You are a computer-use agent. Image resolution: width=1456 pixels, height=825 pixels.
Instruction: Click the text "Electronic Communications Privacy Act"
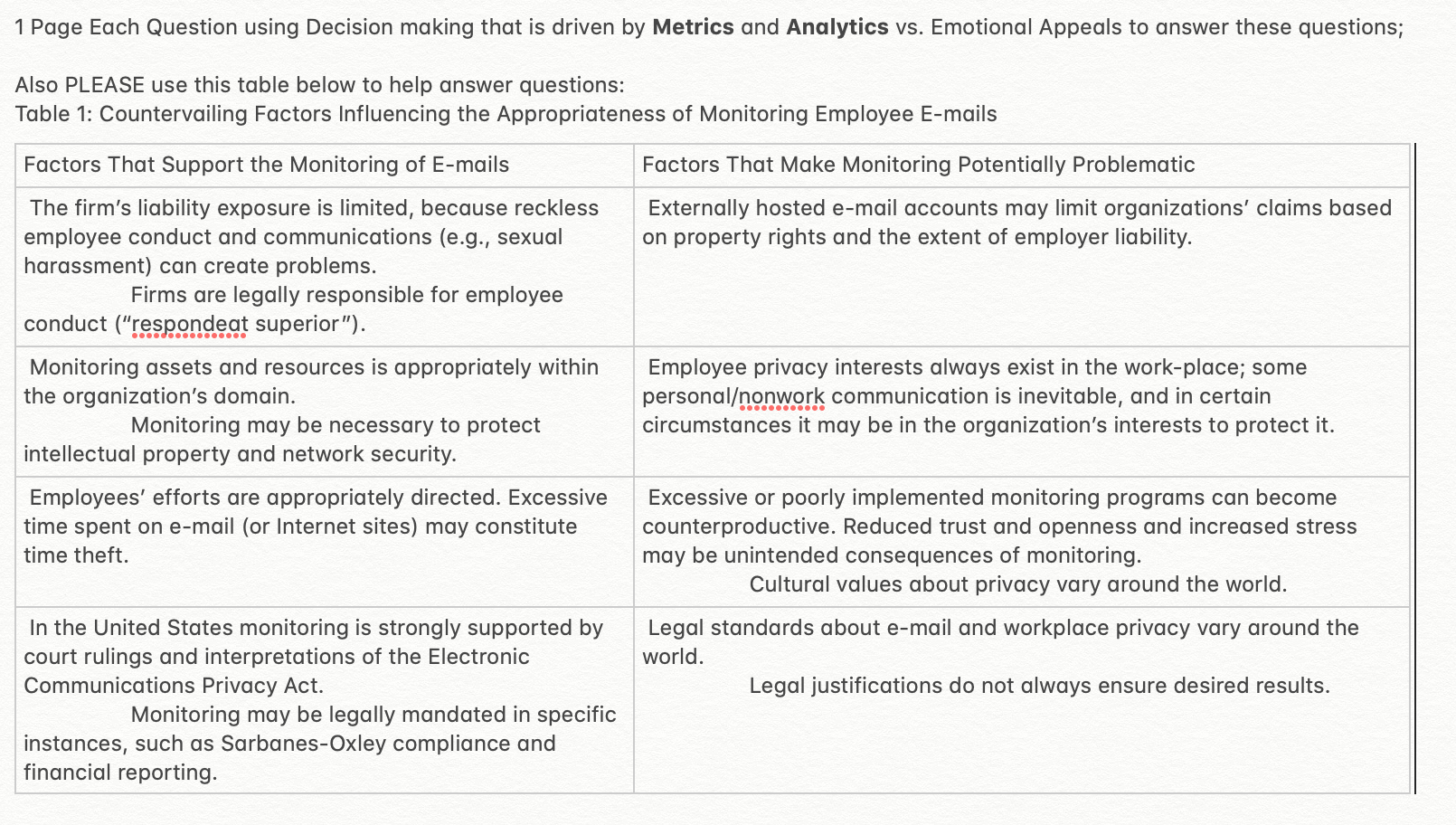(277, 671)
